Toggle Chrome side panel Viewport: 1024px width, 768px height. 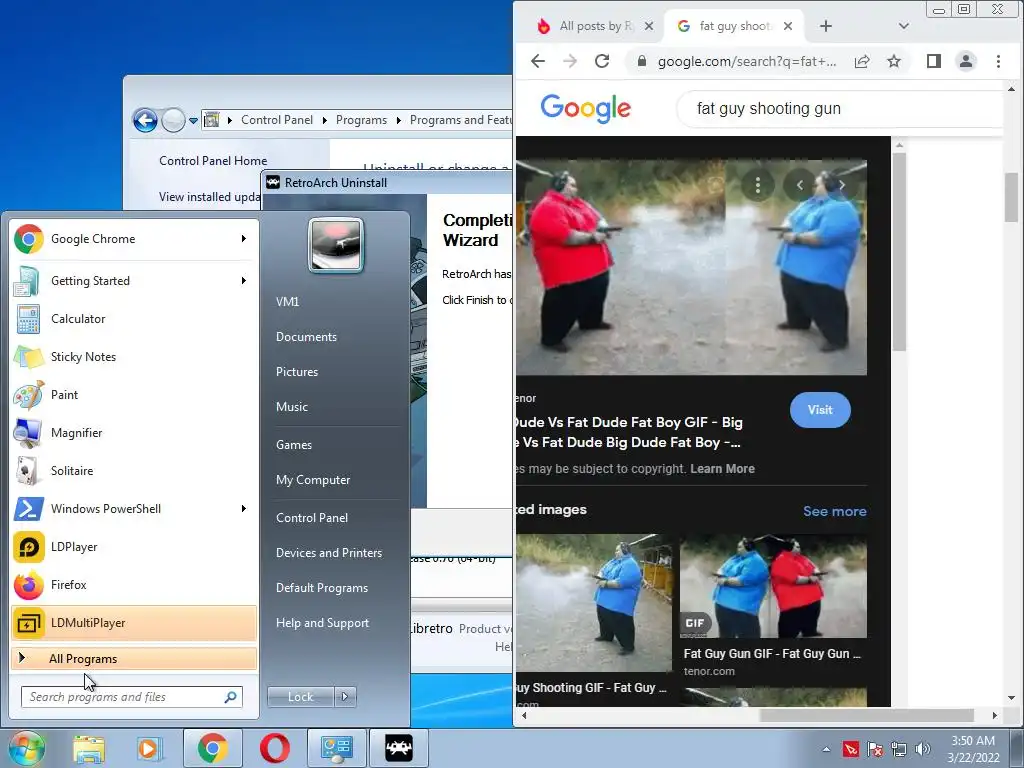click(934, 61)
